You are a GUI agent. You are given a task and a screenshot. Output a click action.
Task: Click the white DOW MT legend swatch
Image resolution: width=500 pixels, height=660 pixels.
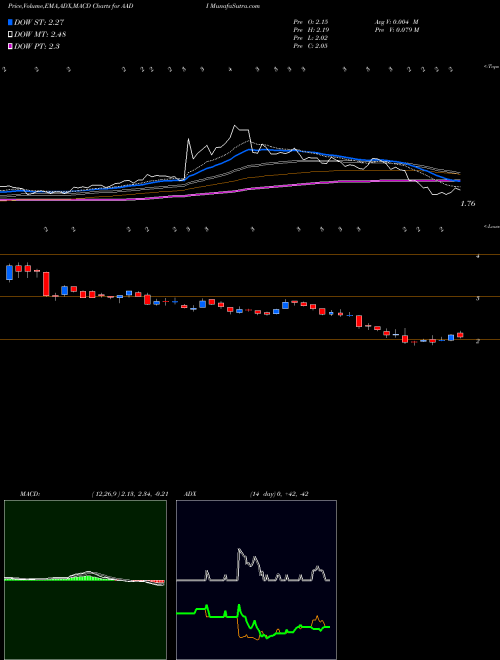(11, 34)
